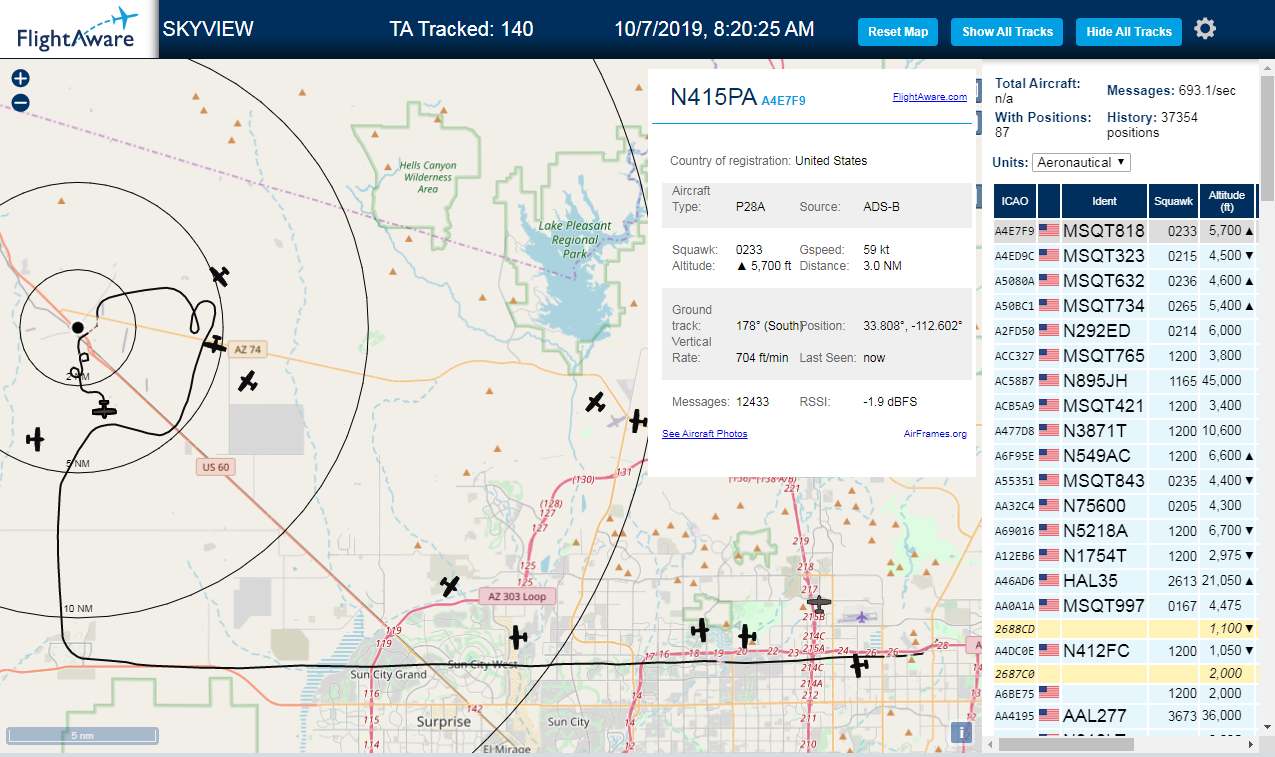Zoom out the map with minus icon
The width and height of the screenshot is (1275, 757).
20,102
